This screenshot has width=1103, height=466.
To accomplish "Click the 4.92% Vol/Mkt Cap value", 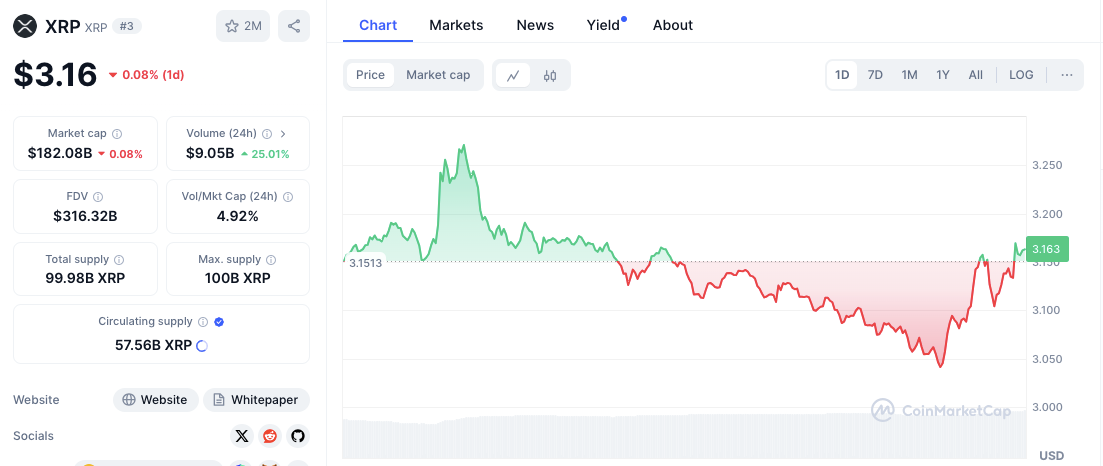I will 237,216.
